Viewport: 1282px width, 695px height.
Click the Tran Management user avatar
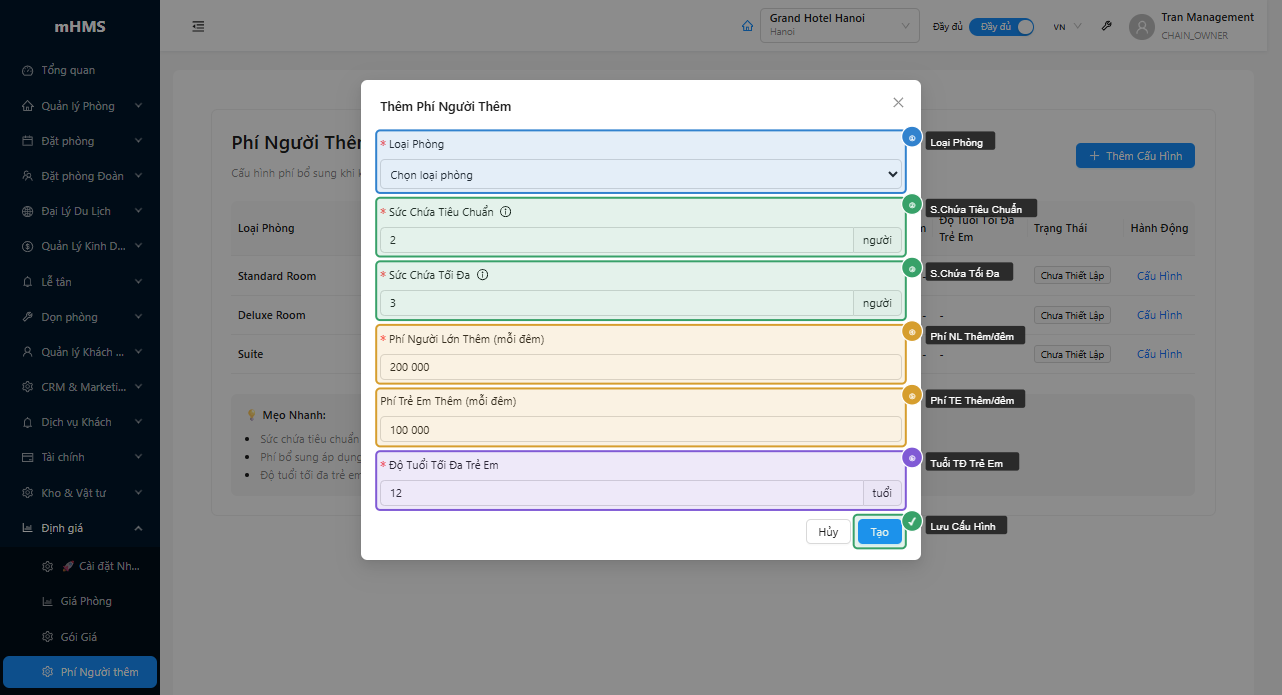tap(1141, 27)
